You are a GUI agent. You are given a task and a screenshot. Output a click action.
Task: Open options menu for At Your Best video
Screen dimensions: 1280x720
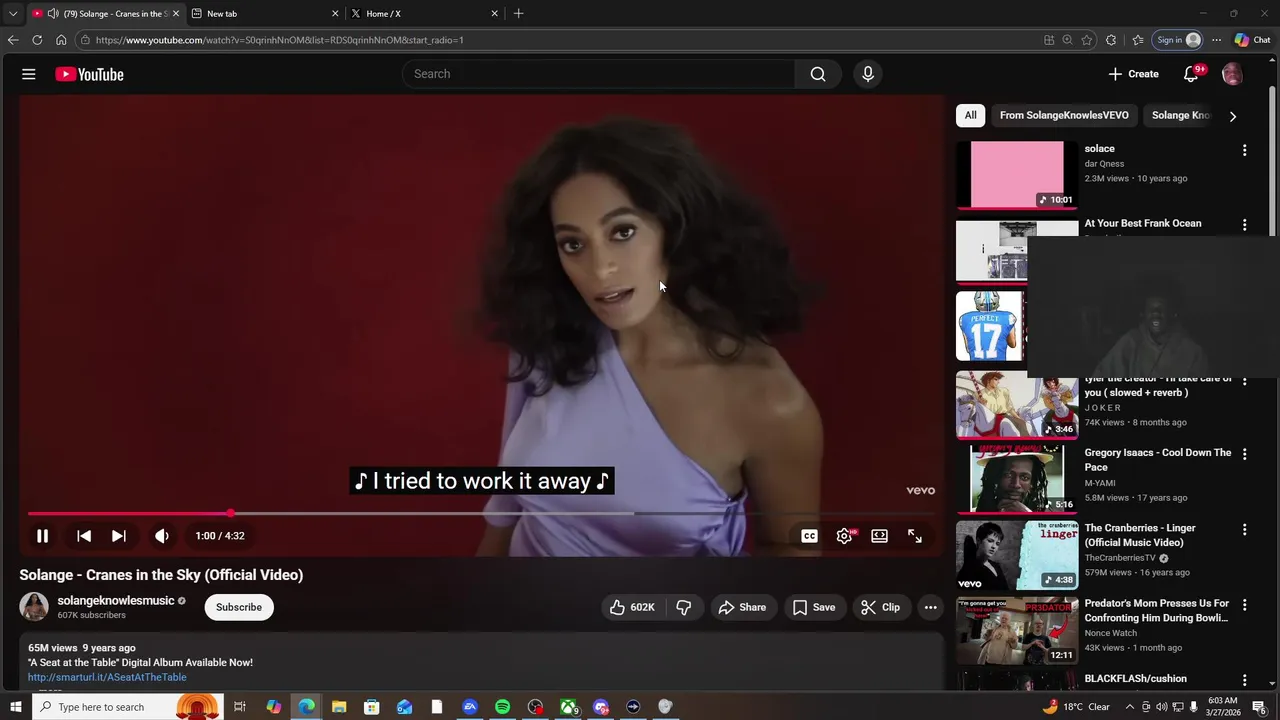pos(1245,225)
